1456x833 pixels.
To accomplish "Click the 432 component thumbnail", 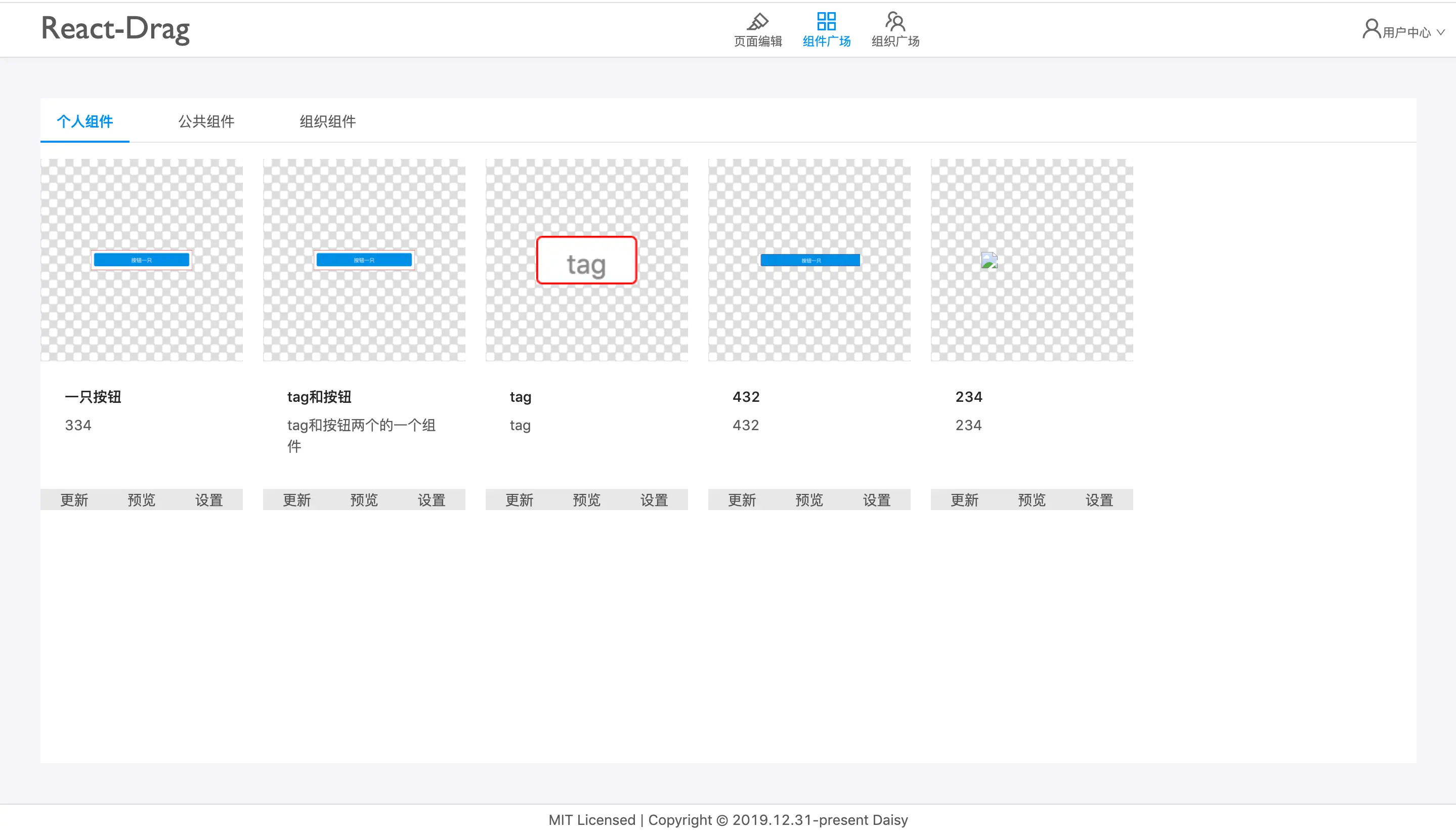I will pos(808,260).
